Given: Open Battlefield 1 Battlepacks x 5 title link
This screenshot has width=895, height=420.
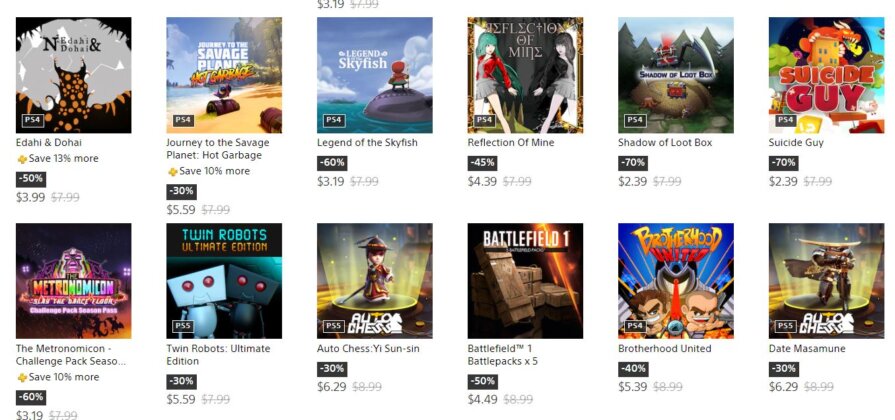Looking at the screenshot, I should pyautogui.click(x=502, y=355).
